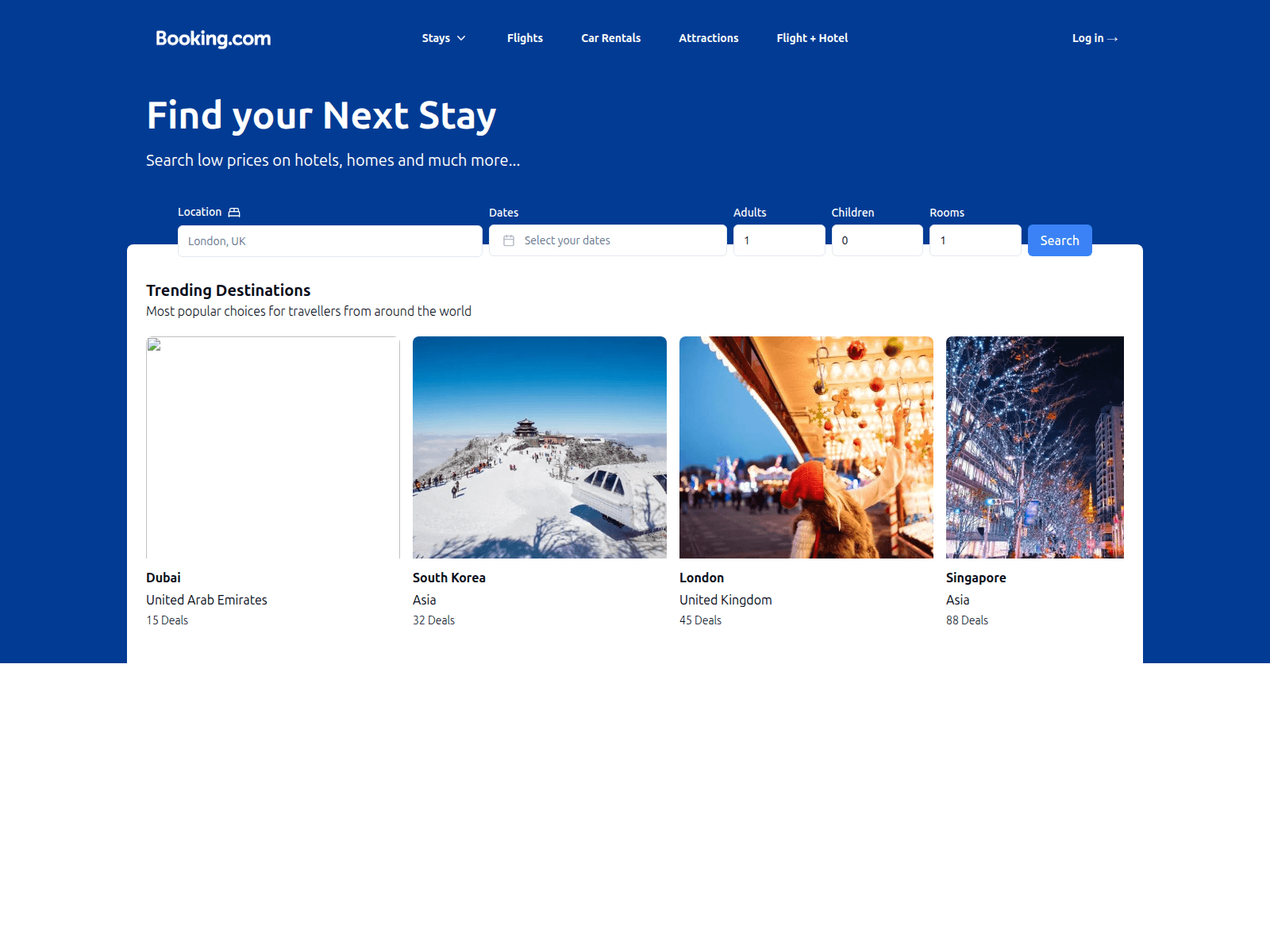Open the Attractions page
1270x952 pixels.
point(709,38)
